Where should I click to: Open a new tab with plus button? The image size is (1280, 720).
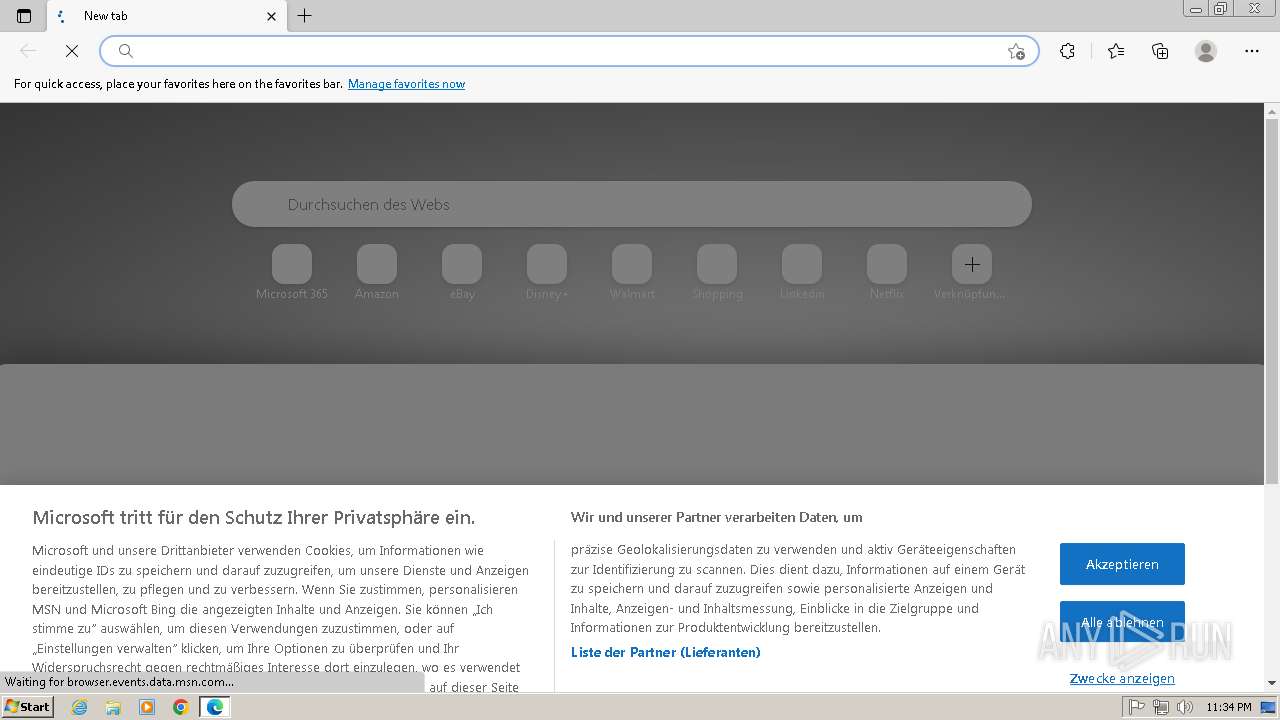click(305, 16)
